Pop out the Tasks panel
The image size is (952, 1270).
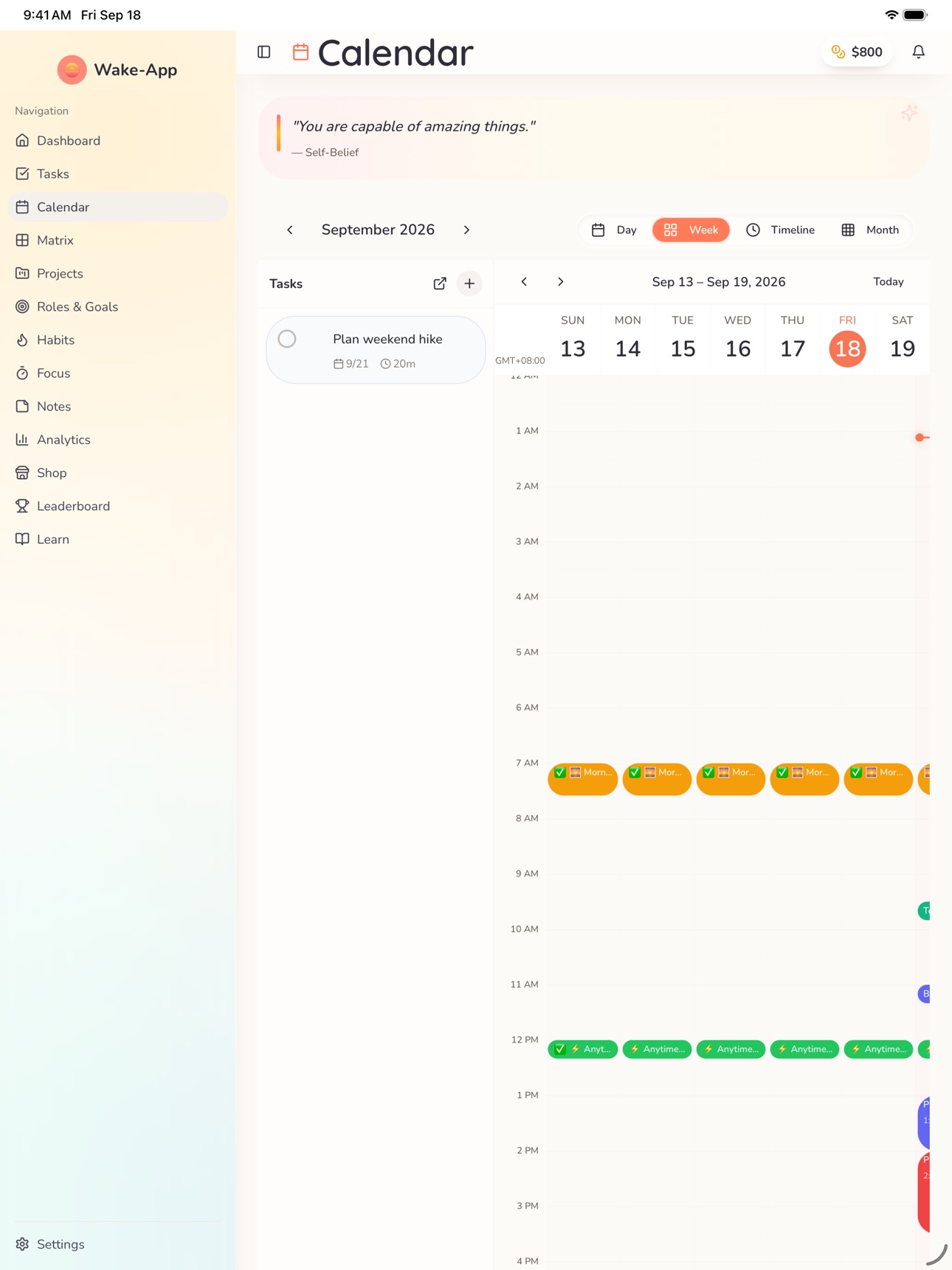point(440,284)
